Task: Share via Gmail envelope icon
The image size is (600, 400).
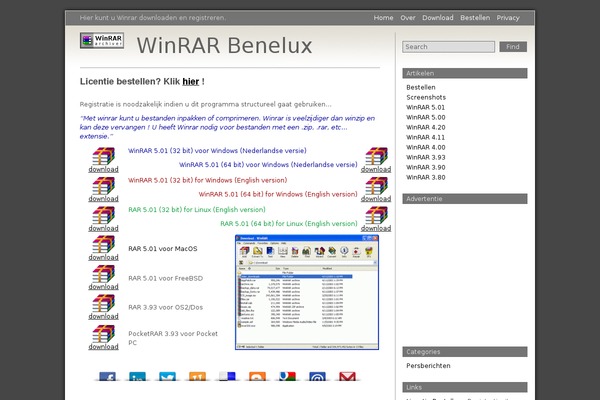Action: click(347, 376)
